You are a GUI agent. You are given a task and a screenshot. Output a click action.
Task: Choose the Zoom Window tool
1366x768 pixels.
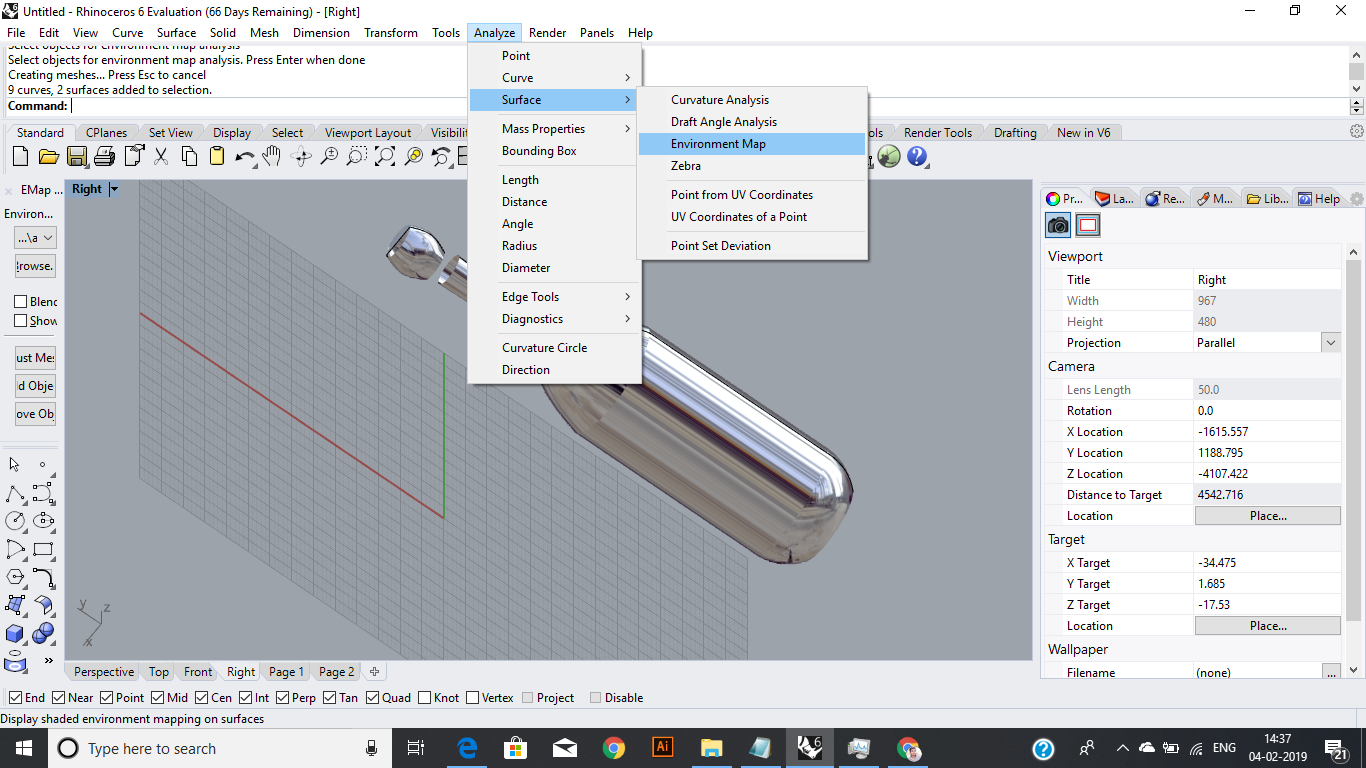pyautogui.click(x=356, y=156)
